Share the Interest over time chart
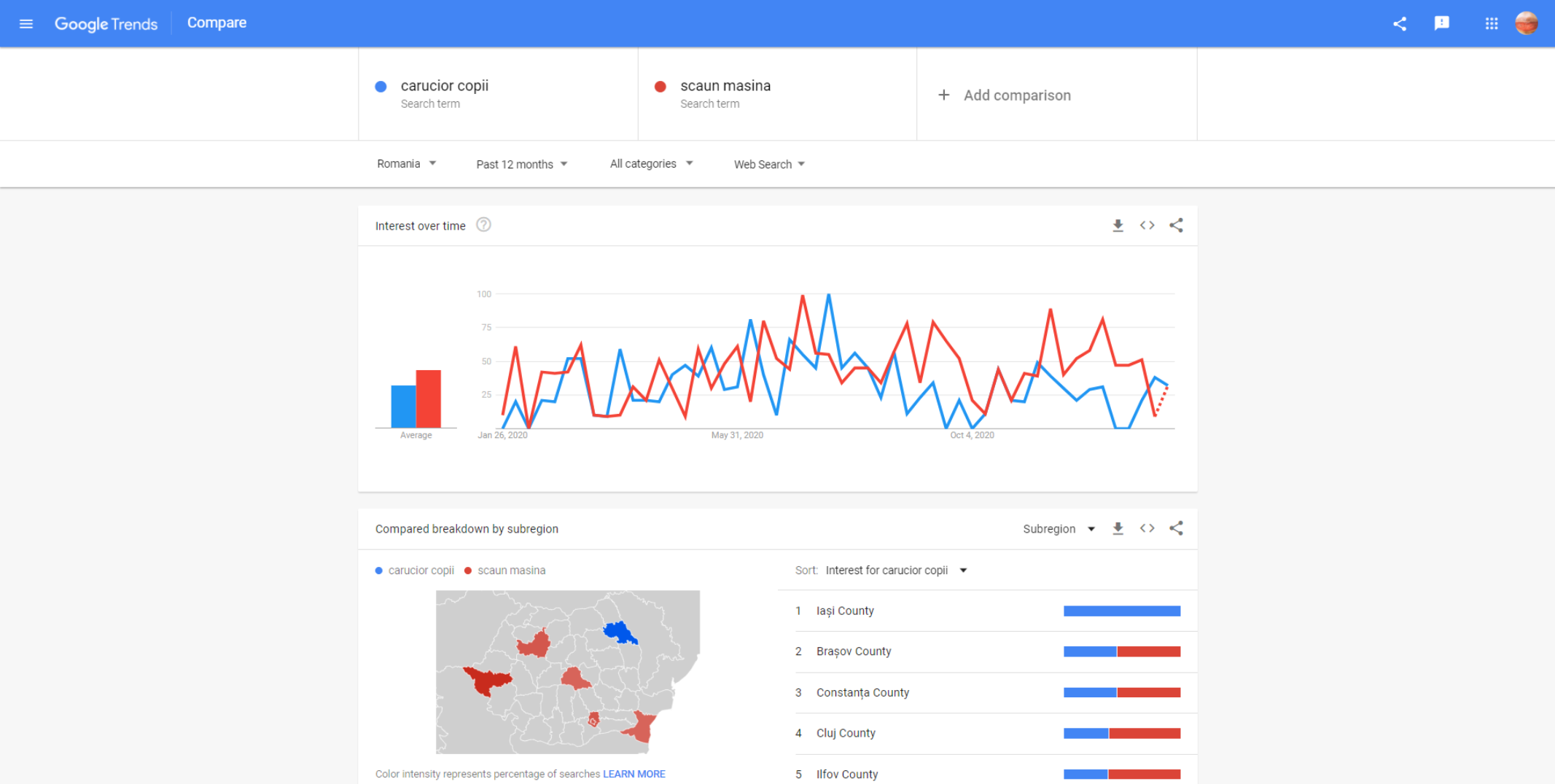Viewport: 1555px width, 784px height. coord(1176,226)
